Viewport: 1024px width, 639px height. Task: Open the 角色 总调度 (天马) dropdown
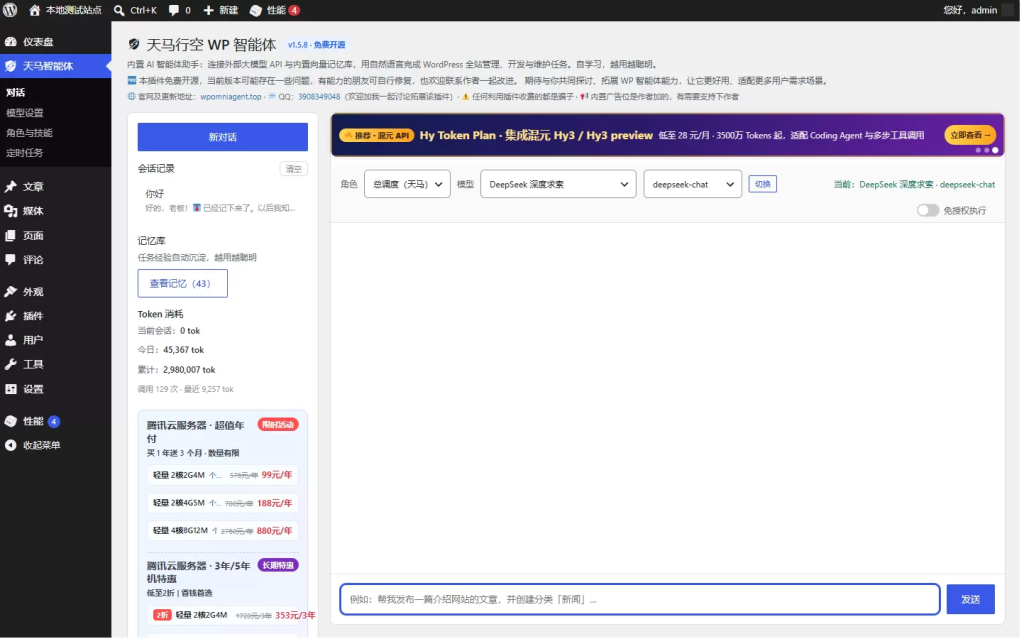click(x=408, y=184)
